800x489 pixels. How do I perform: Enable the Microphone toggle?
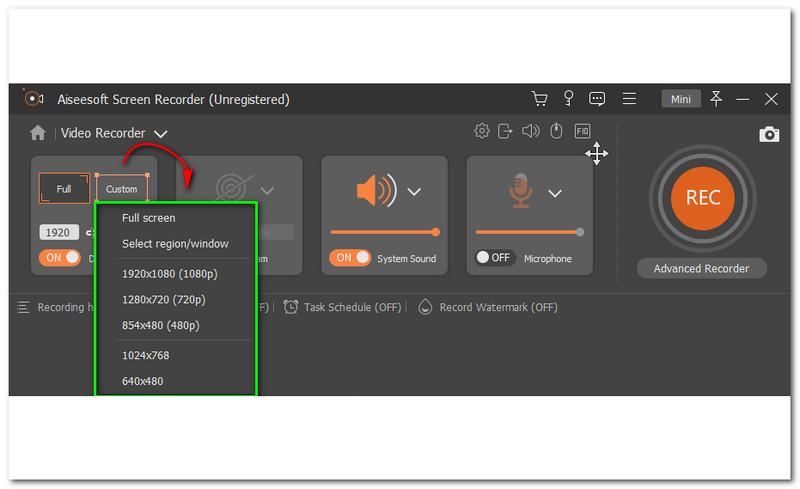(x=495, y=258)
